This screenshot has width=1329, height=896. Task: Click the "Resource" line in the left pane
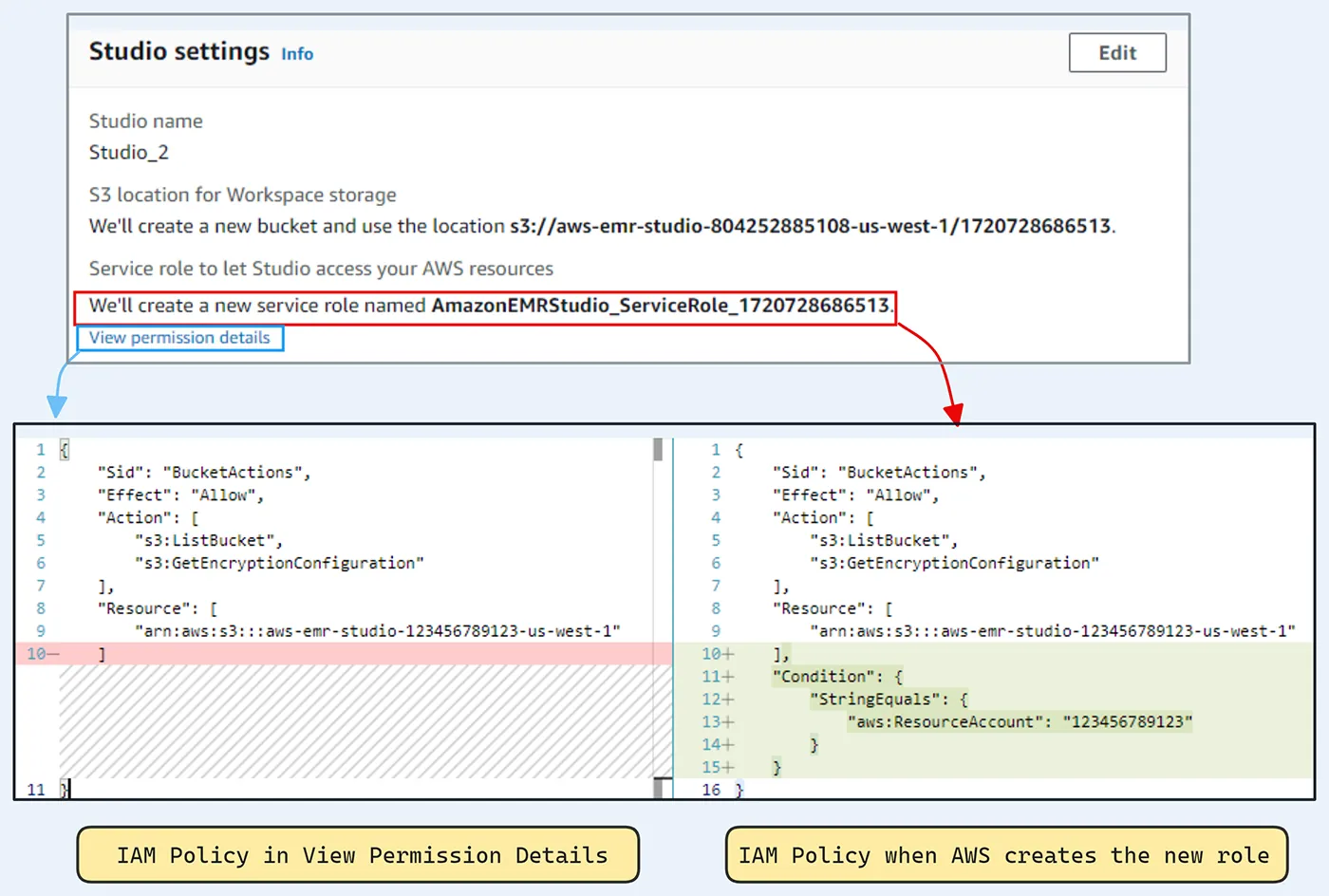point(158,609)
